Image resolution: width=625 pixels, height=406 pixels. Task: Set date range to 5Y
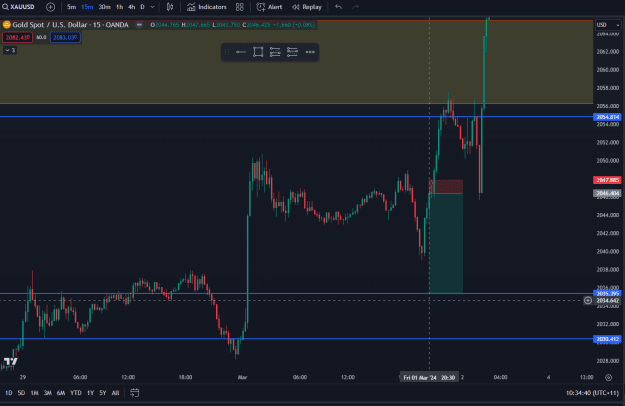click(103, 393)
